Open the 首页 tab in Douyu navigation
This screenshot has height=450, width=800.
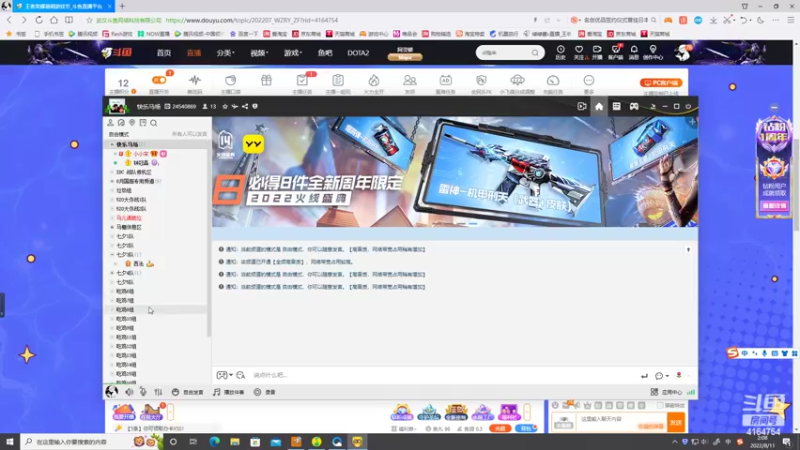(164, 53)
